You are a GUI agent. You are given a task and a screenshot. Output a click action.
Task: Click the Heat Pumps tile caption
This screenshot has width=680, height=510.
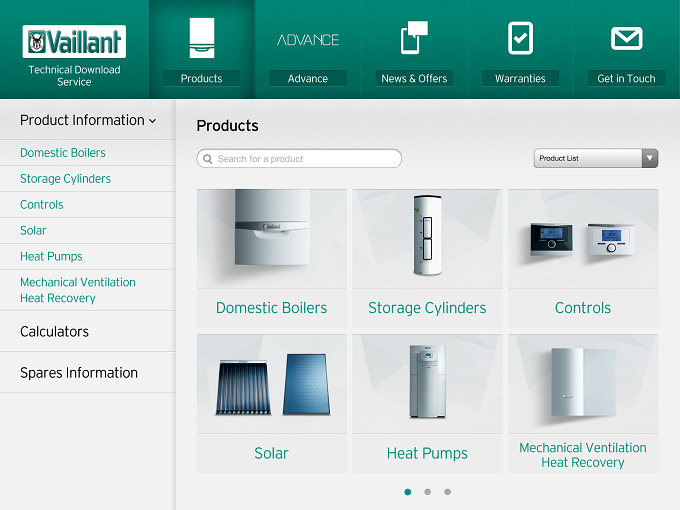427,454
